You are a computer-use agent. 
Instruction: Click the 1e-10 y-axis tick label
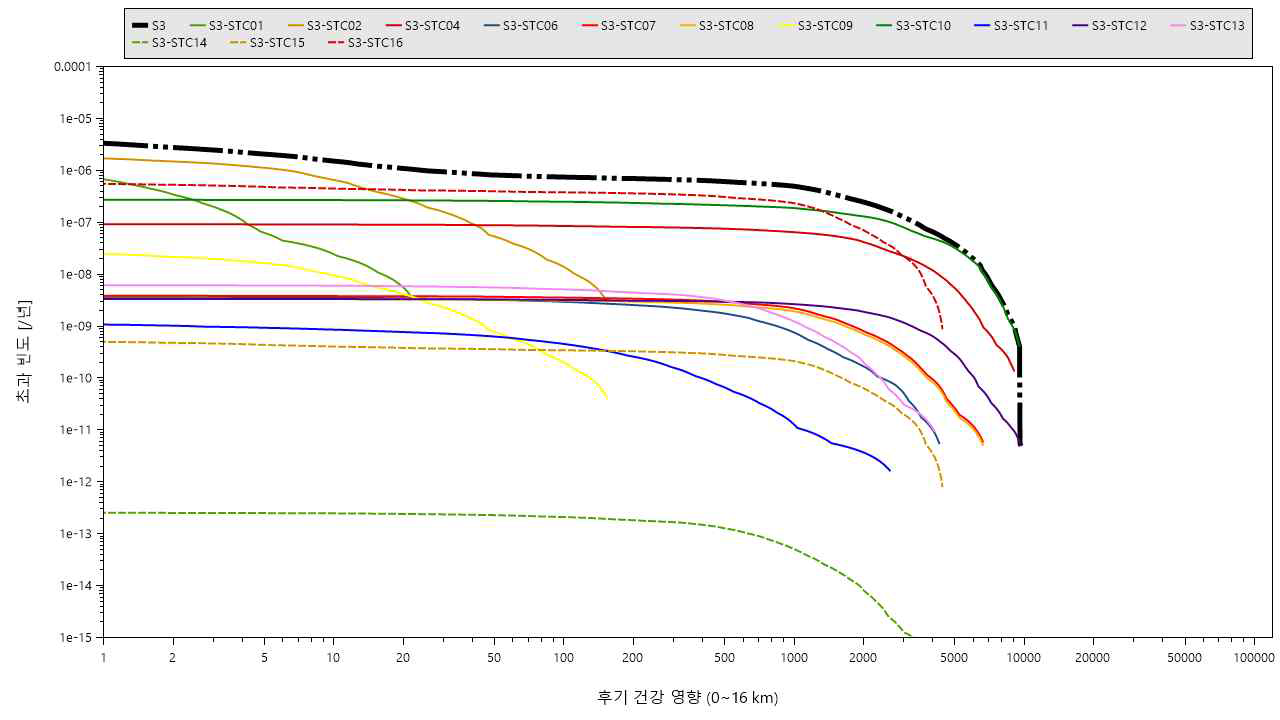[x=76, y=379]
